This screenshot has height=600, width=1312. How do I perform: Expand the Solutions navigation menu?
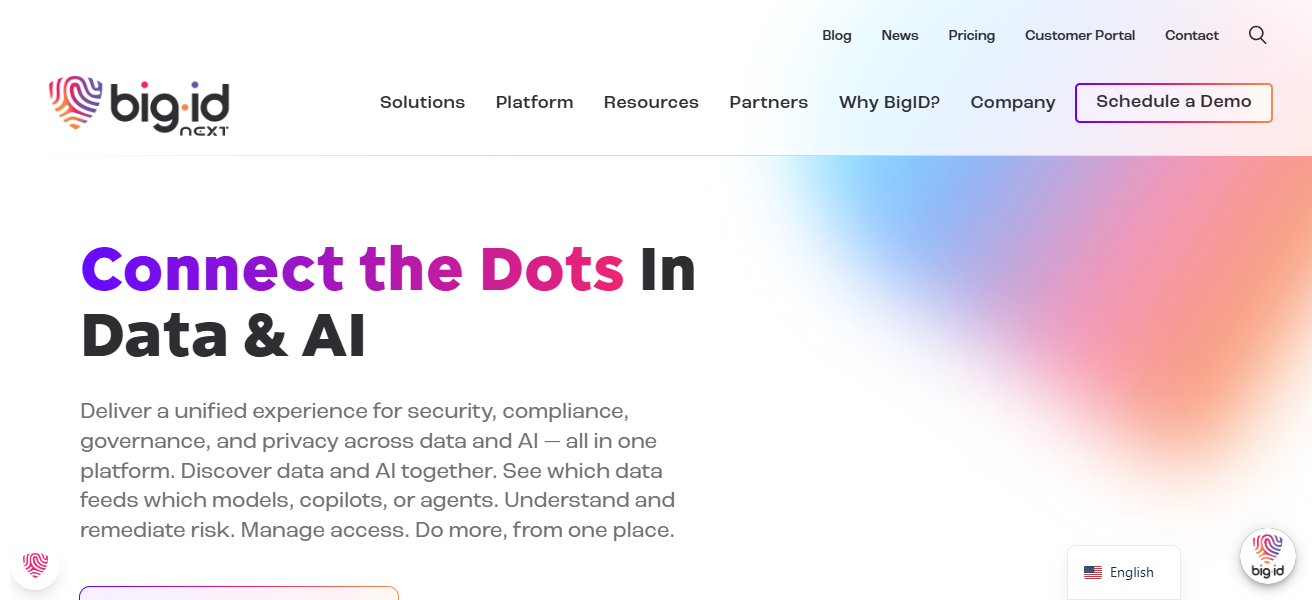click(x=422, y=102)
